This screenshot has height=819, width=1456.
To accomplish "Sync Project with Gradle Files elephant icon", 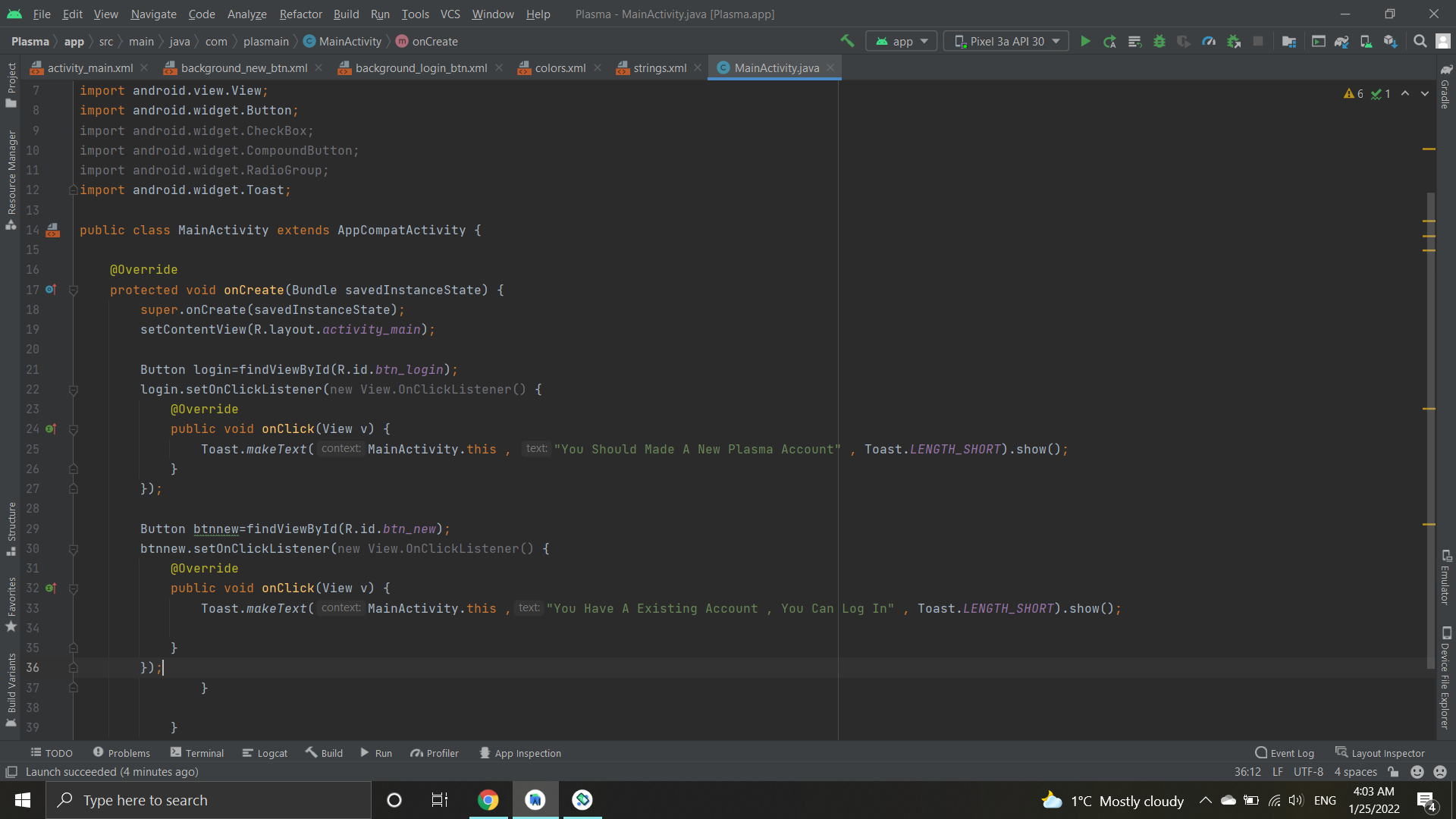I will 1341,41.
